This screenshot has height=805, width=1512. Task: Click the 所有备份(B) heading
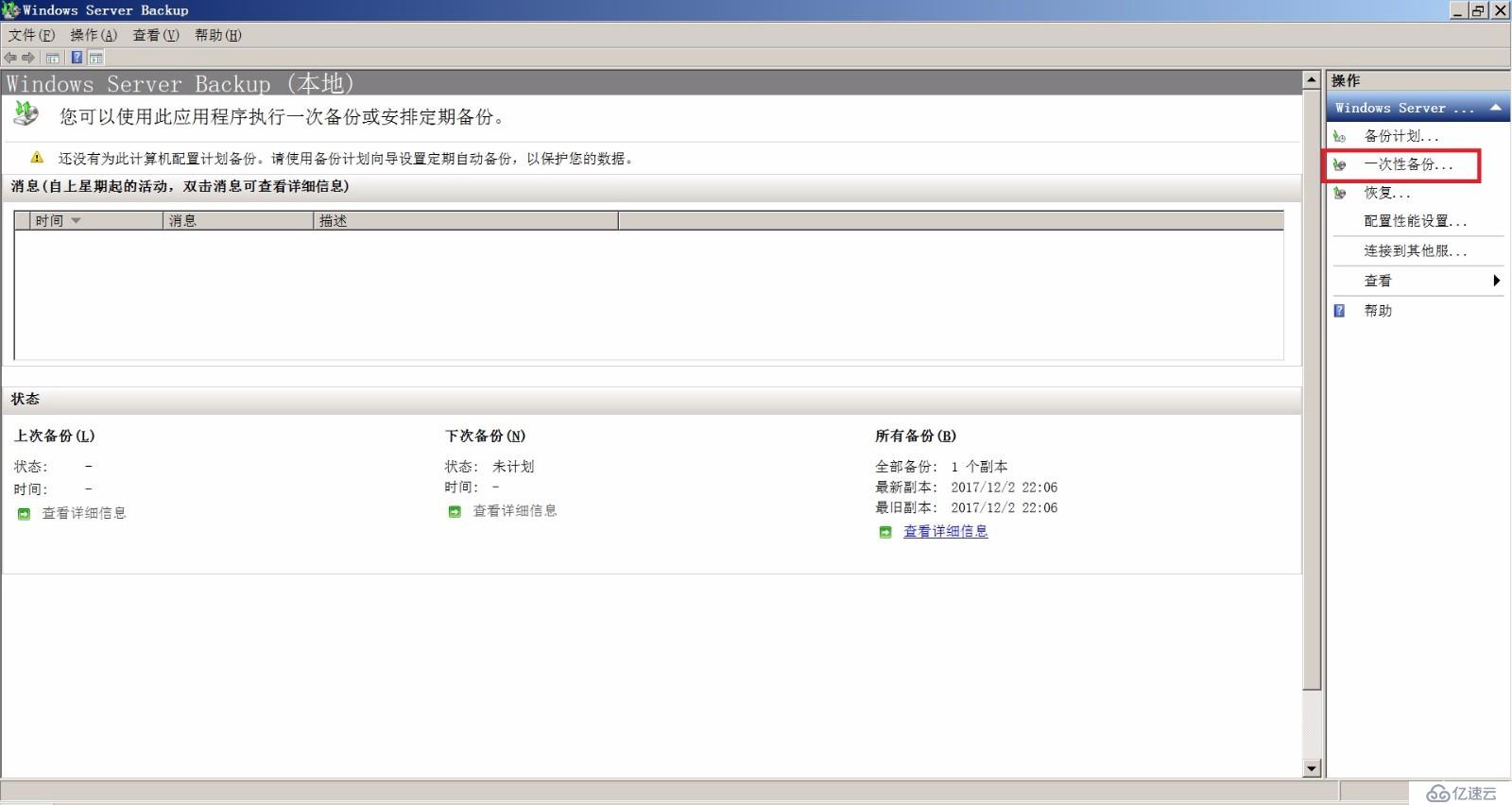916,436
